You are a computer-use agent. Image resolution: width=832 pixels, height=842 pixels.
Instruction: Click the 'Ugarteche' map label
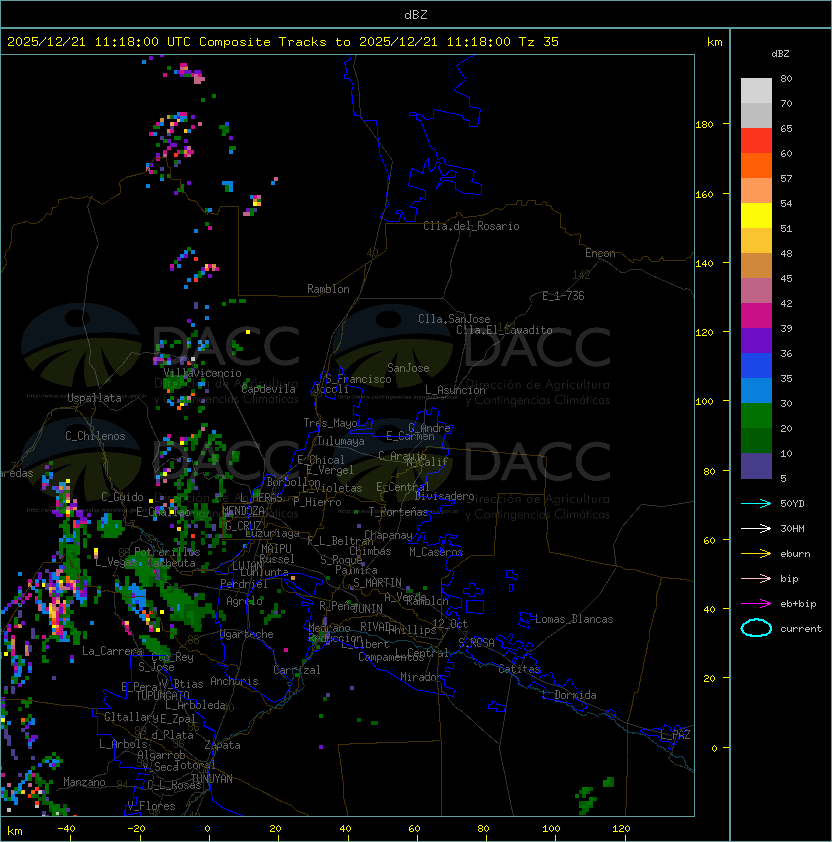[x=247, y=634]
